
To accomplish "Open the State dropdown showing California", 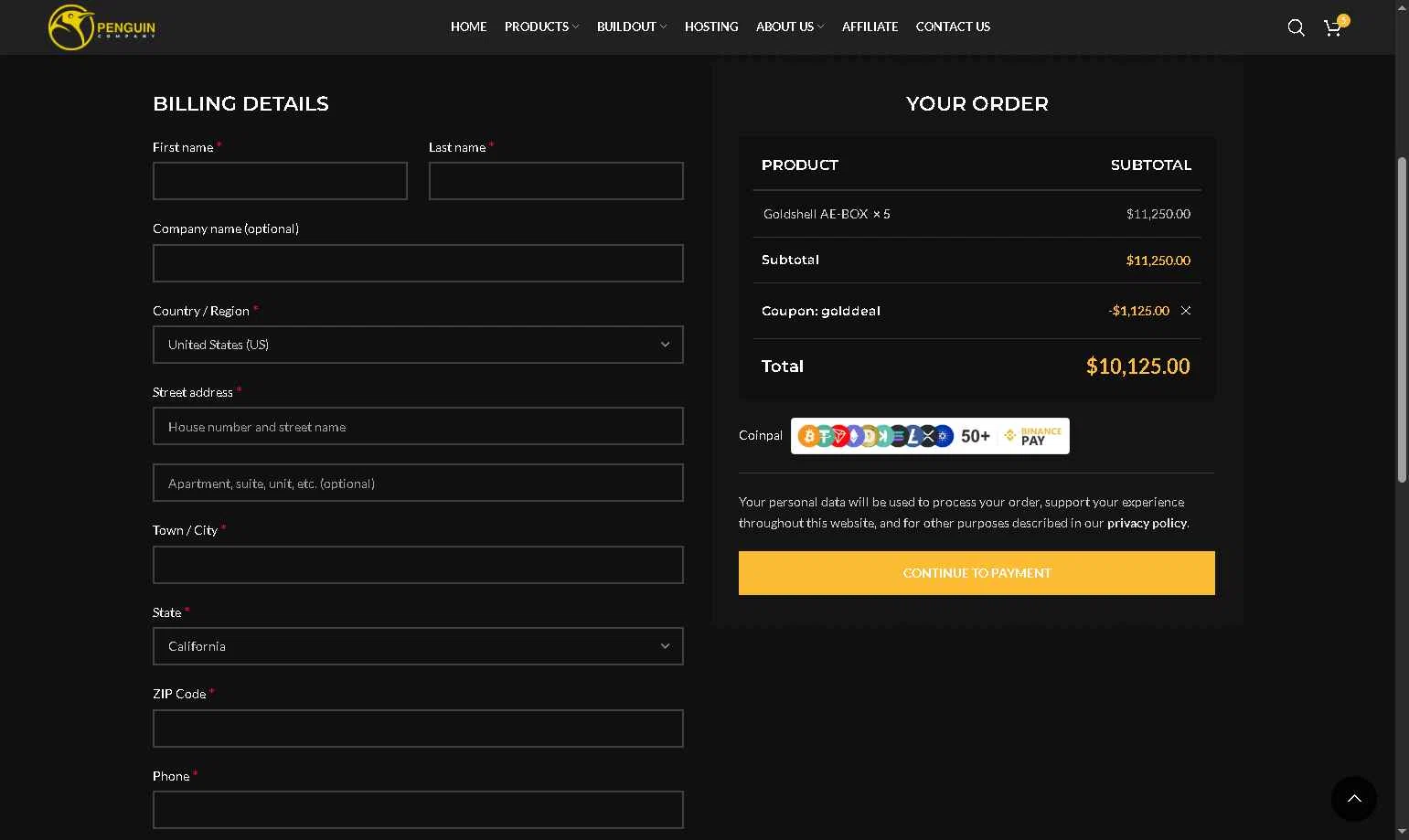I will pyautogui.click(x=418, y=646).
